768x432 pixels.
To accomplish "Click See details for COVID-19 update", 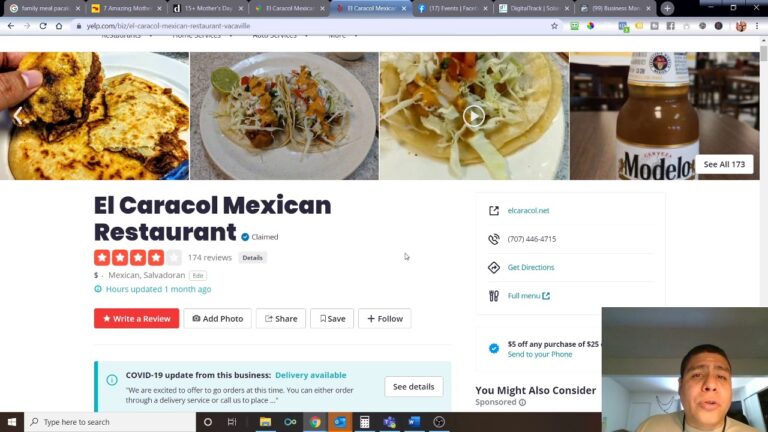I will click(x=413, y=386).
